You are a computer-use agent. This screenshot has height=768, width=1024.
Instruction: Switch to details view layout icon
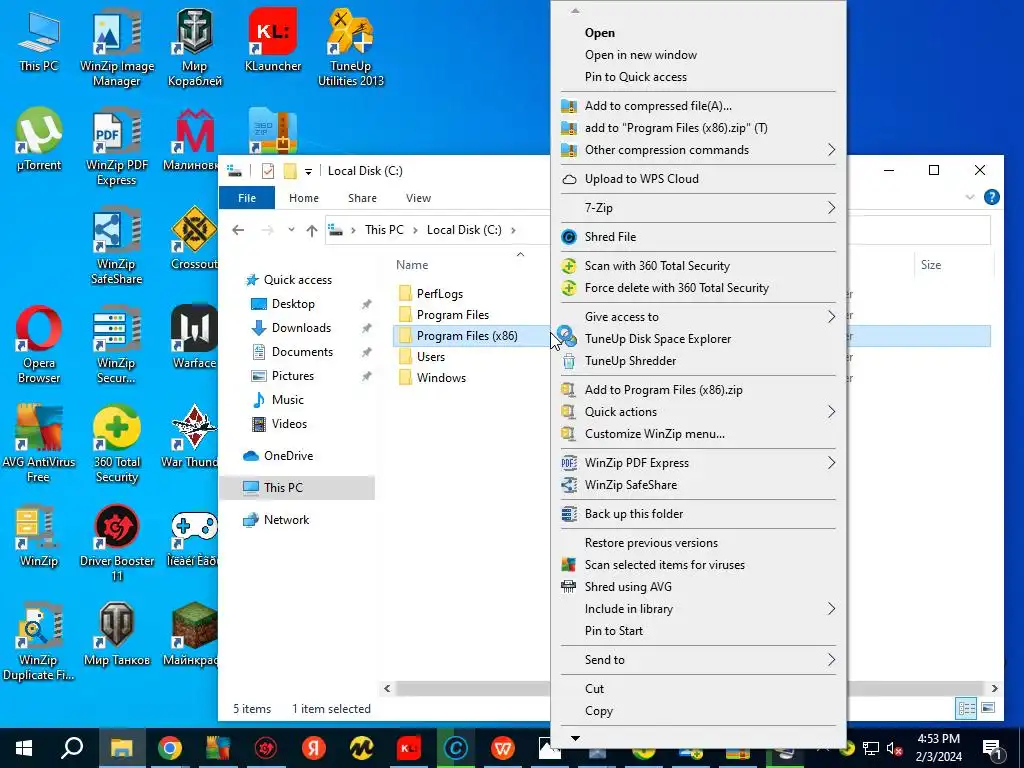click(x=967, y=708)
